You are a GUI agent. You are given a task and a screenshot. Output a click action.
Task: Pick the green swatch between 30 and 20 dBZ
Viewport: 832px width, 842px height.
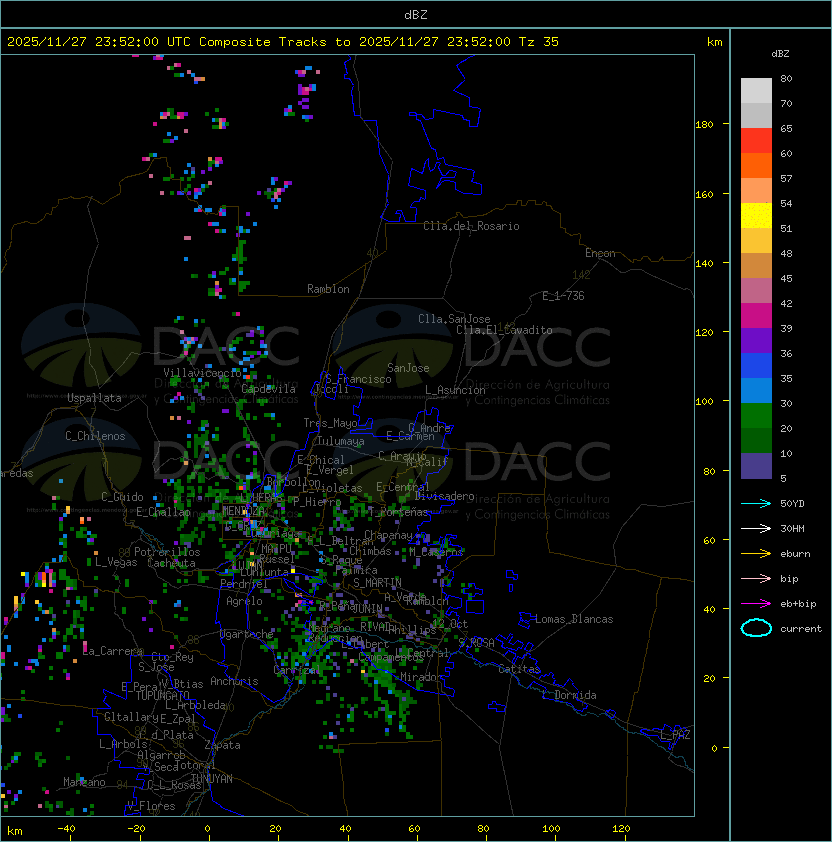click(x=756, y=416)
